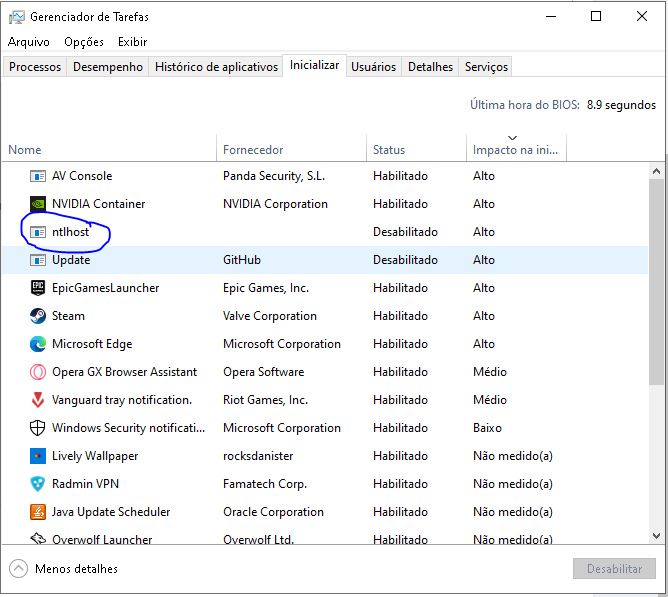This screenshot has width=668, height=597.
Task: Click the NVIDIA Container green icon
Action: (38, 204)
